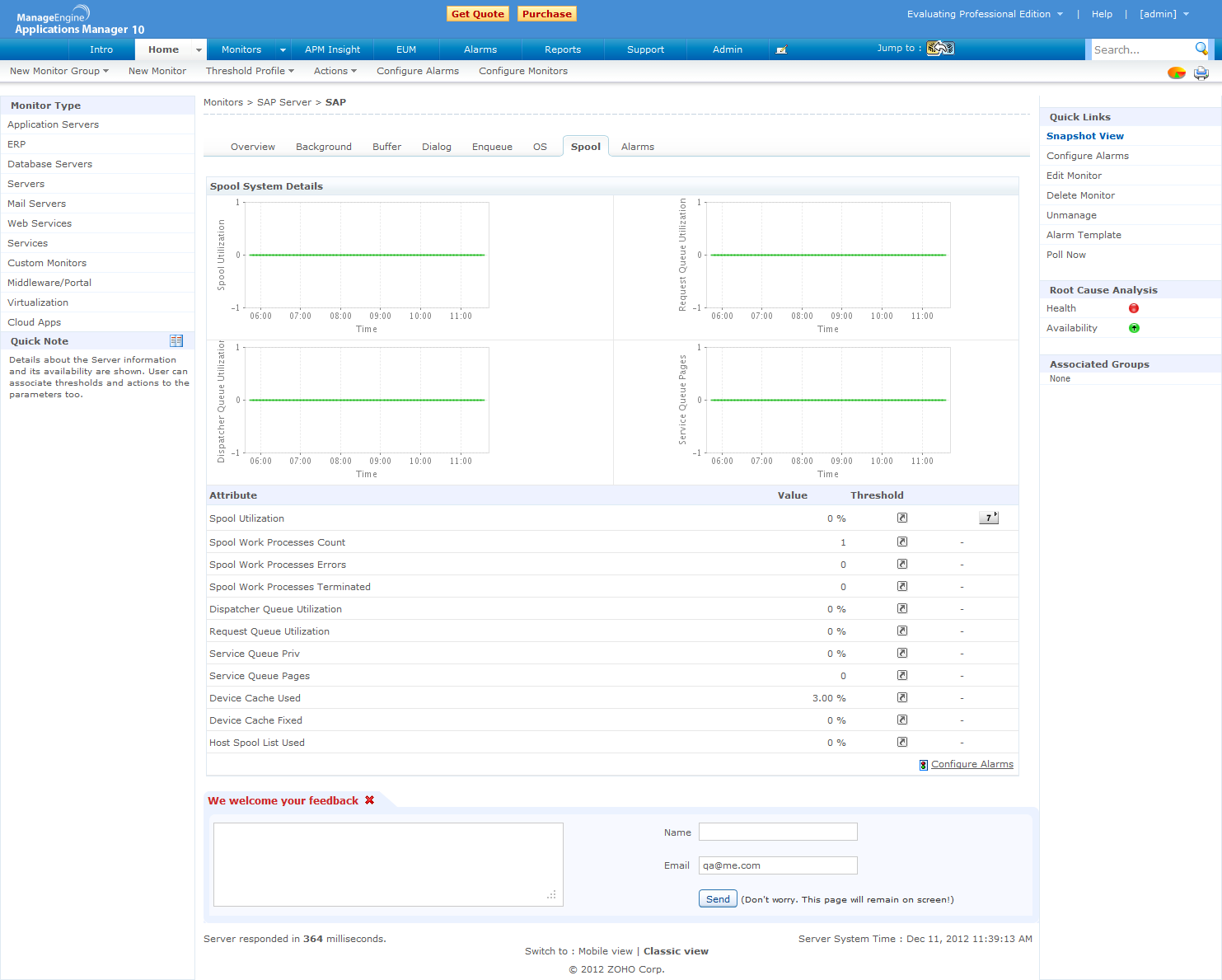The width and height of the screenshot is (1222, 980).
Task: Close the feedback panel with red X
Action: click(x=370, y=800)
